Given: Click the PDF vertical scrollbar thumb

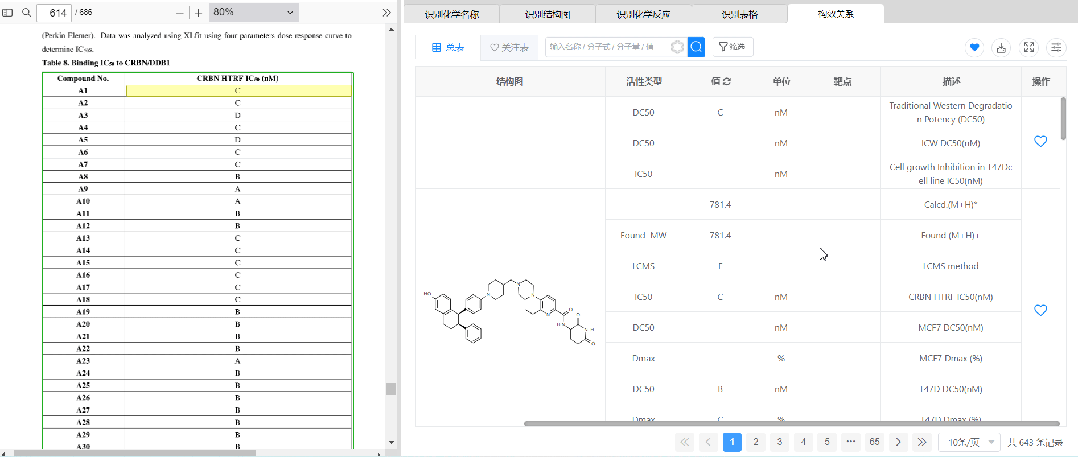Looking at the screenshot, I should coord(390,389).
